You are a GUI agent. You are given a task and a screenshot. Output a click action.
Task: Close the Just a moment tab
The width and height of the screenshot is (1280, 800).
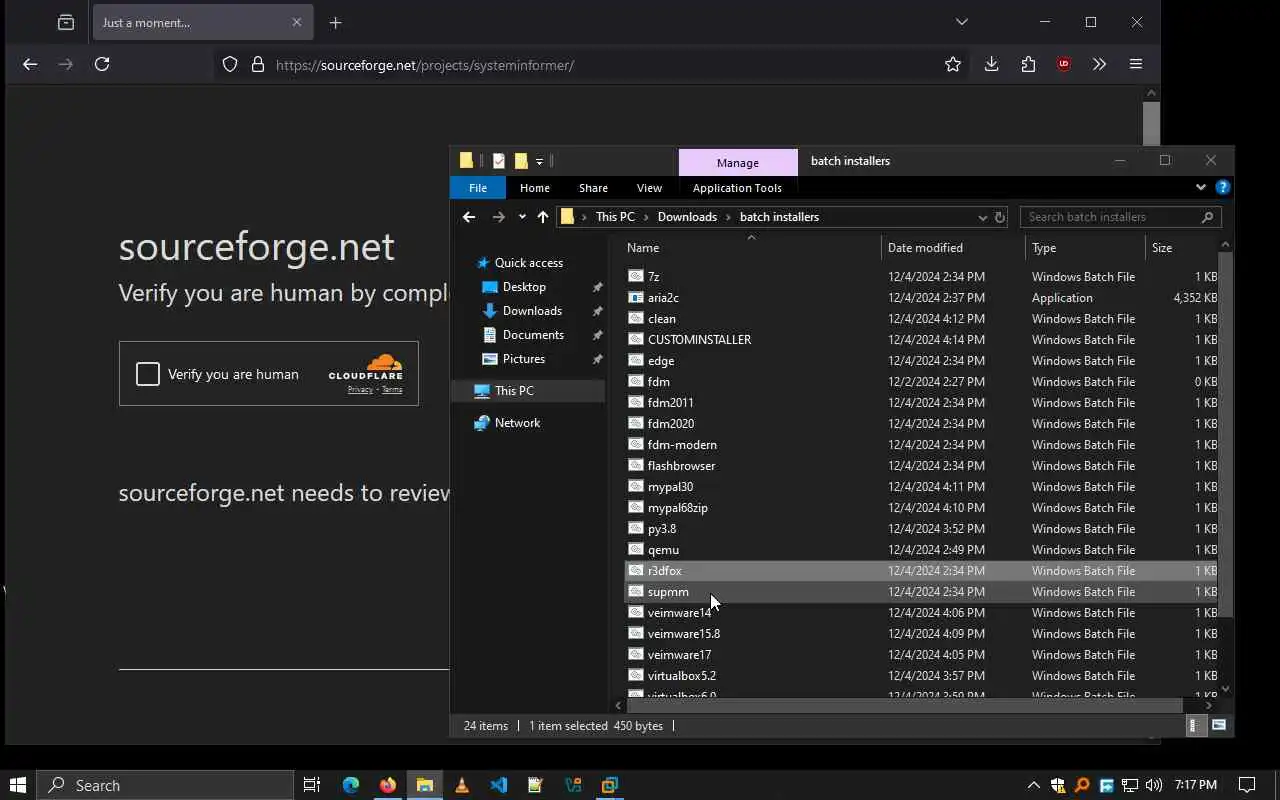[x=297, y=22]
